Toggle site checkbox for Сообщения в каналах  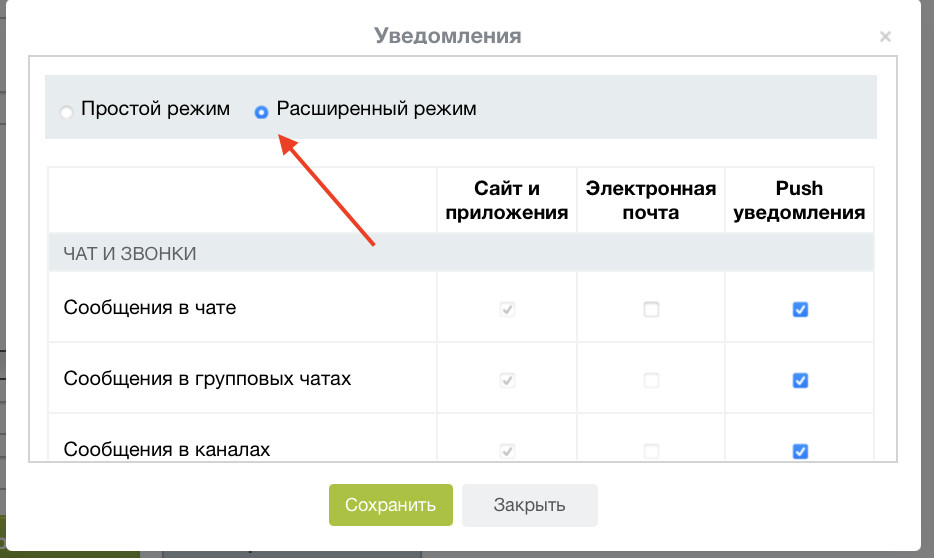(x=508, y=451)
